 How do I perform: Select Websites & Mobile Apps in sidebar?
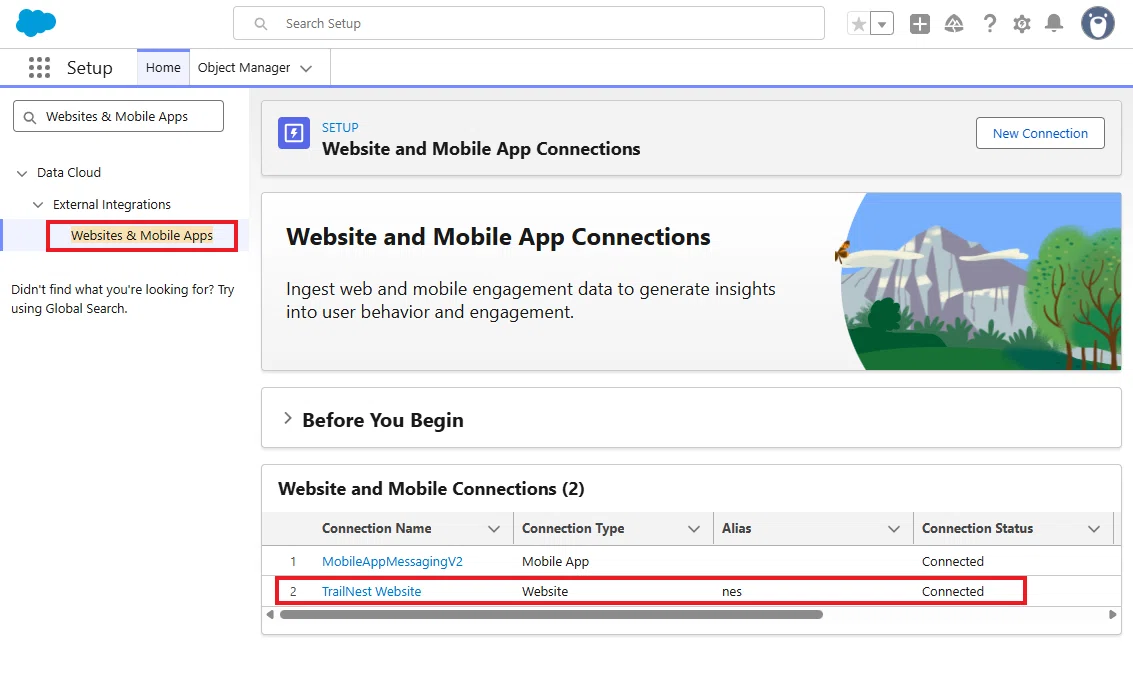[142, 235]
